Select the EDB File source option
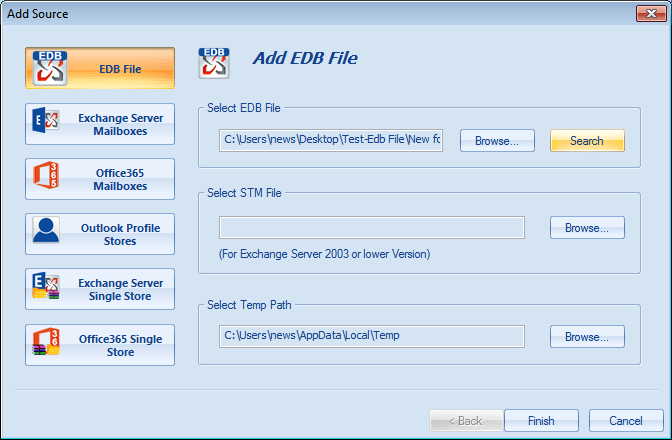Viewport: 672px width, 440px height. 100,68
